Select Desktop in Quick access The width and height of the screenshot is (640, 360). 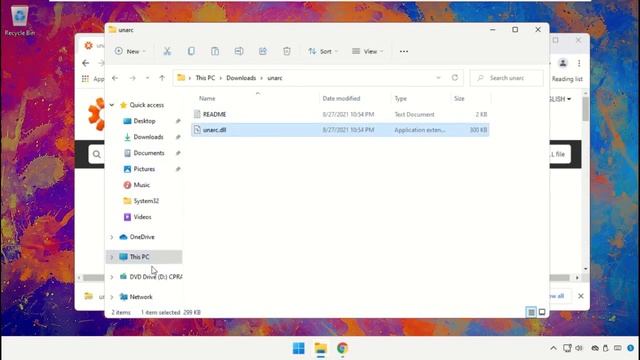(144, 121)
